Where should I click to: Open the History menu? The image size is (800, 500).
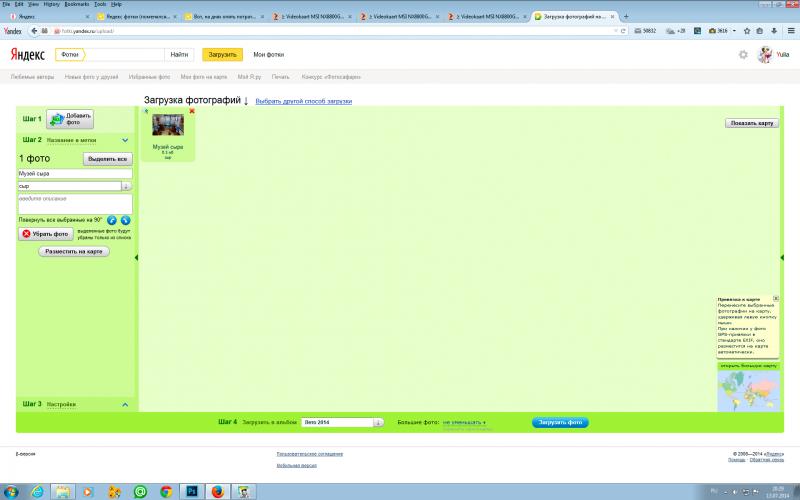click(x=52, y=4)
